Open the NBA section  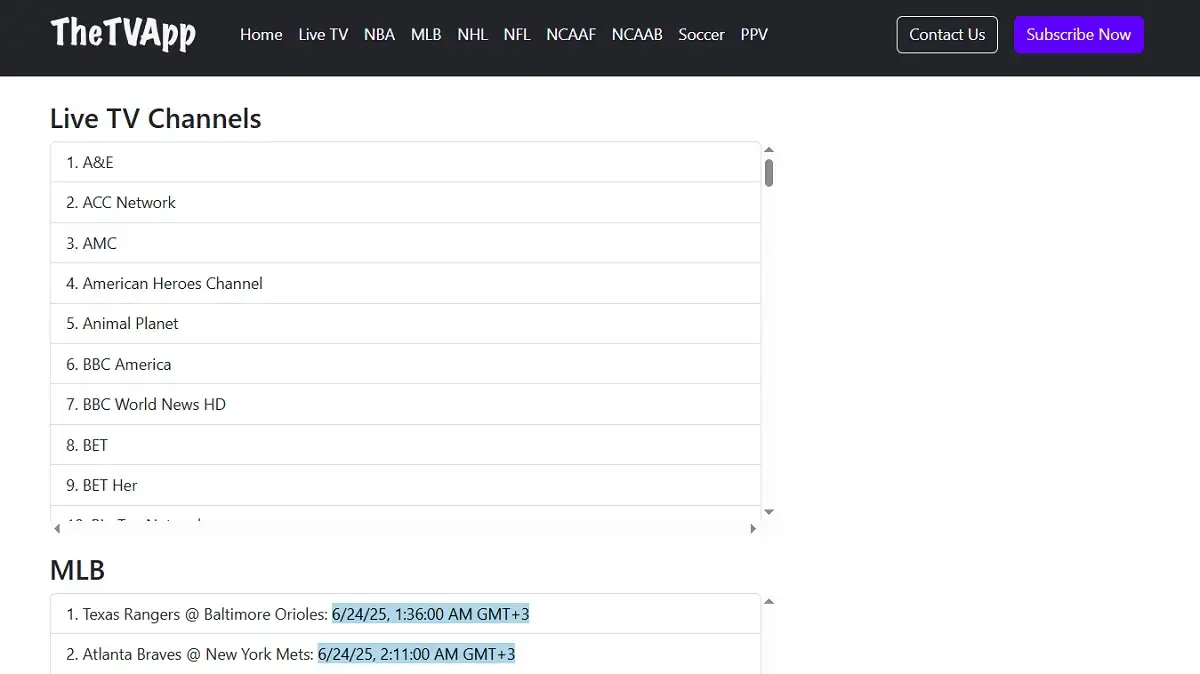tap(379, 34)
